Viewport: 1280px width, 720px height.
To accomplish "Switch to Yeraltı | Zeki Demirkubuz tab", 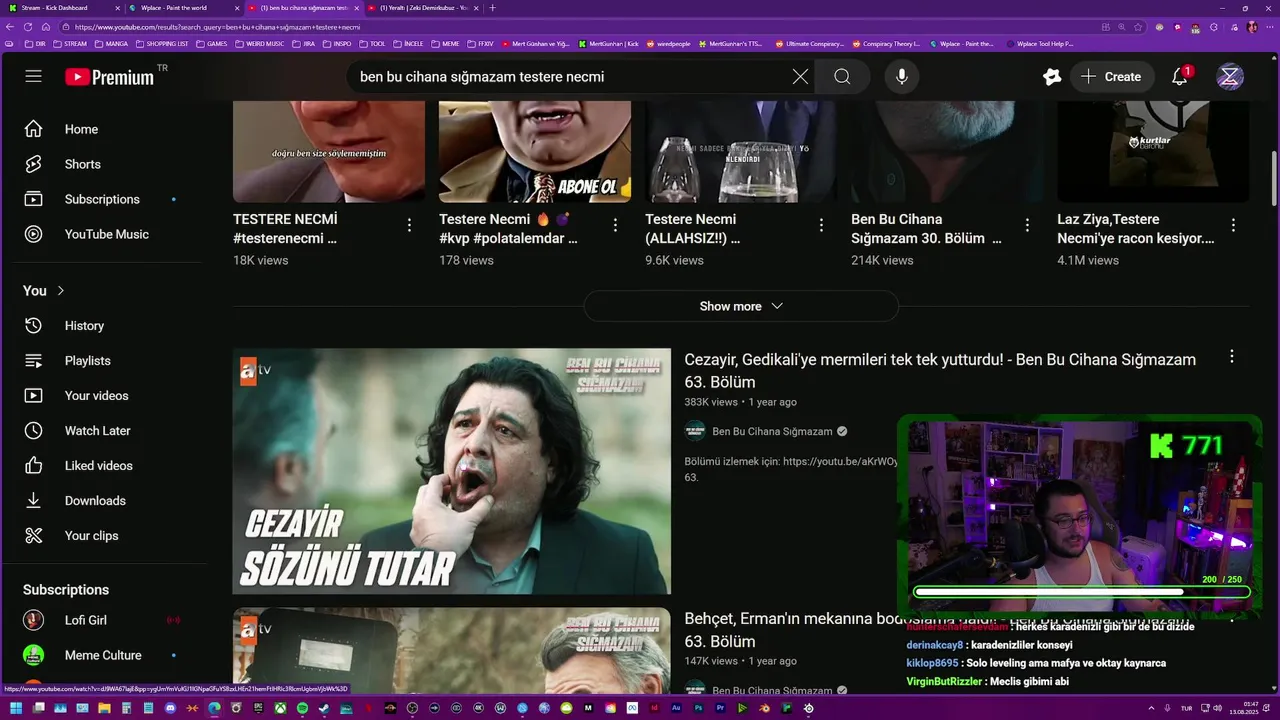I will pos(422,7).
